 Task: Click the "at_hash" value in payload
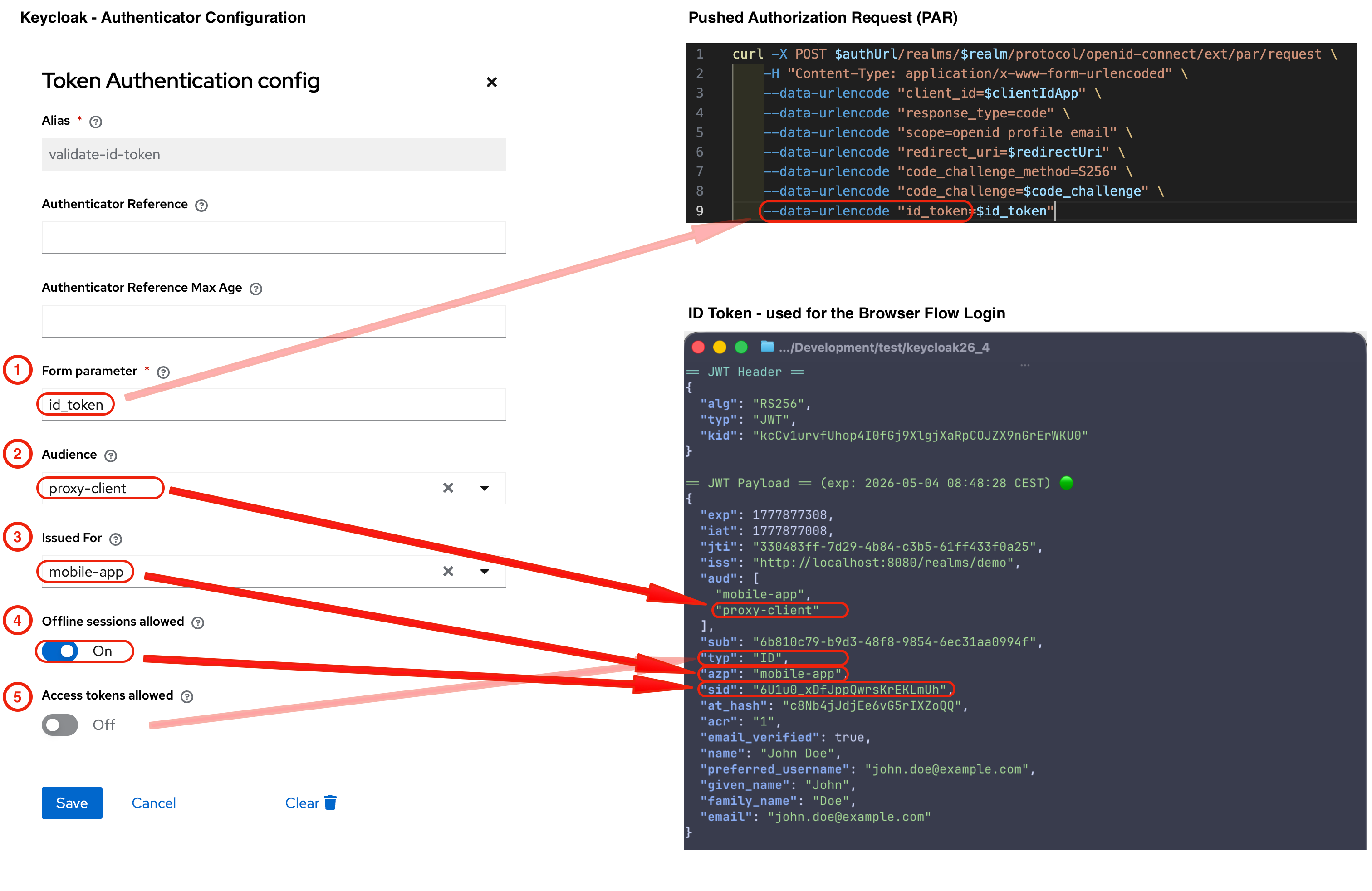872,706
